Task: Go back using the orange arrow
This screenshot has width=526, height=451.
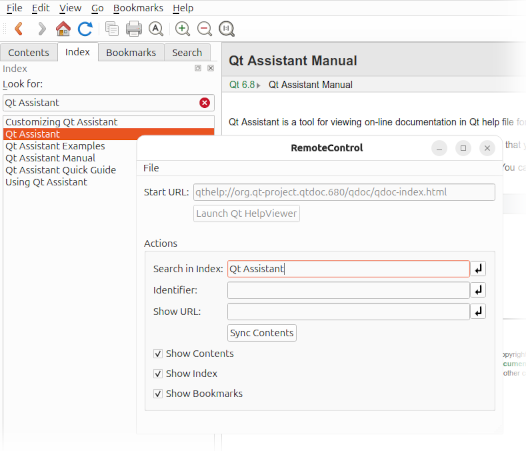Action: point(19,29)
